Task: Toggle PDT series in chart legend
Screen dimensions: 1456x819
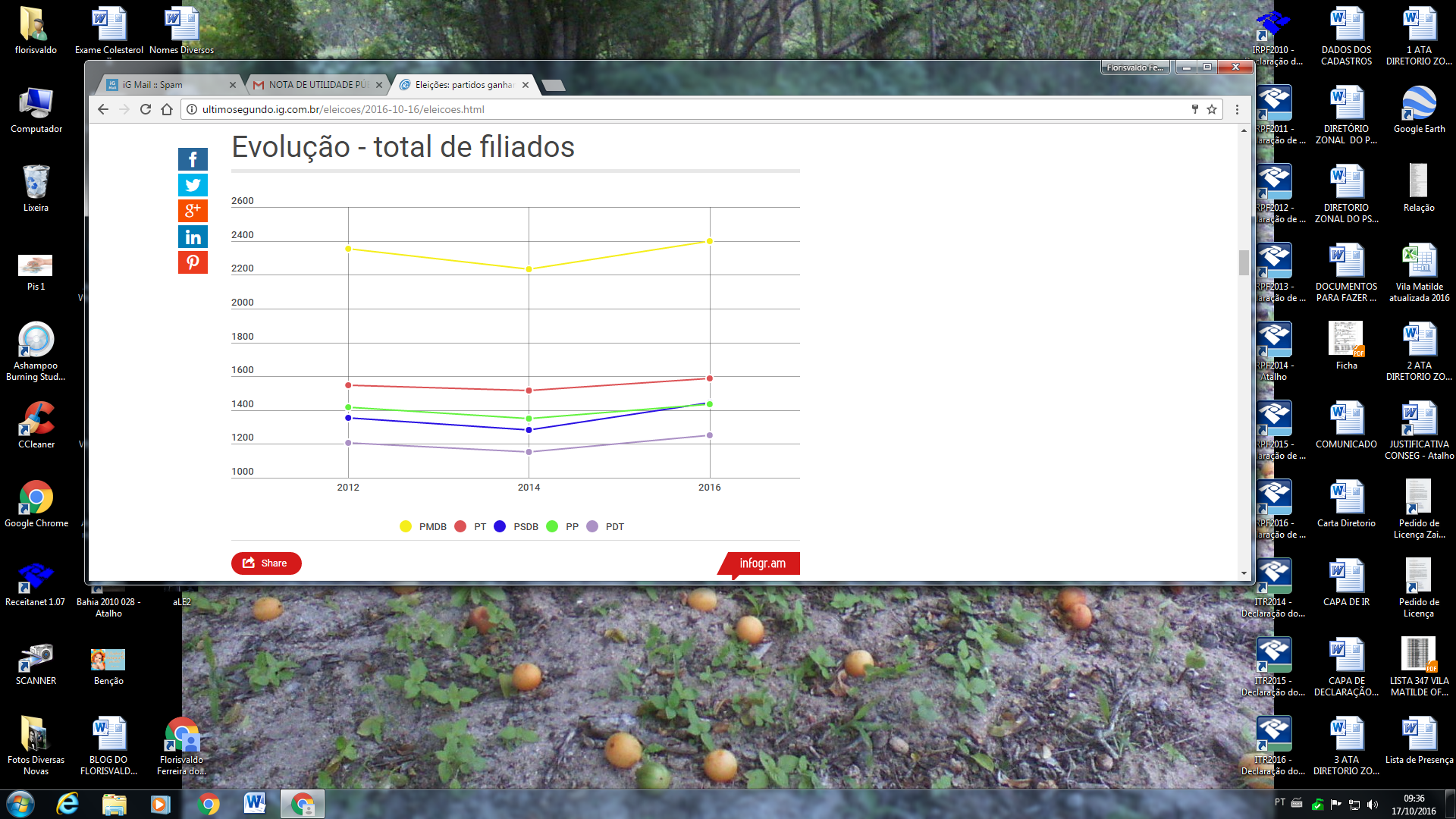Action: tap(605, 526)
